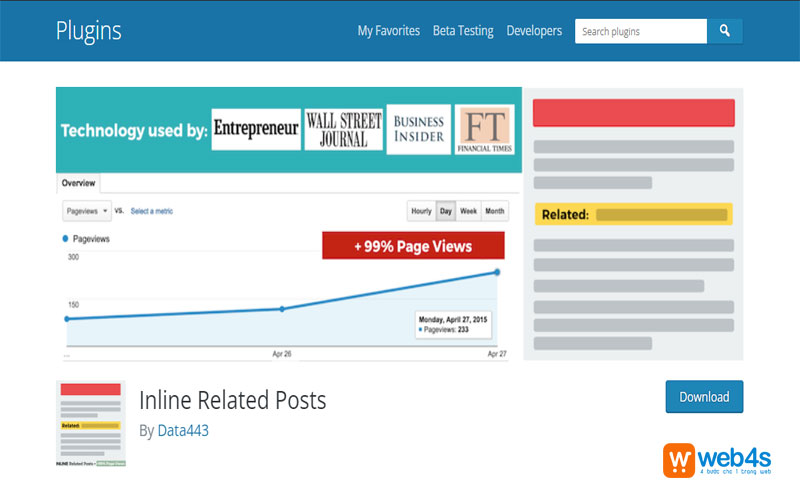Switch chart to Month view

click(495, 211)
